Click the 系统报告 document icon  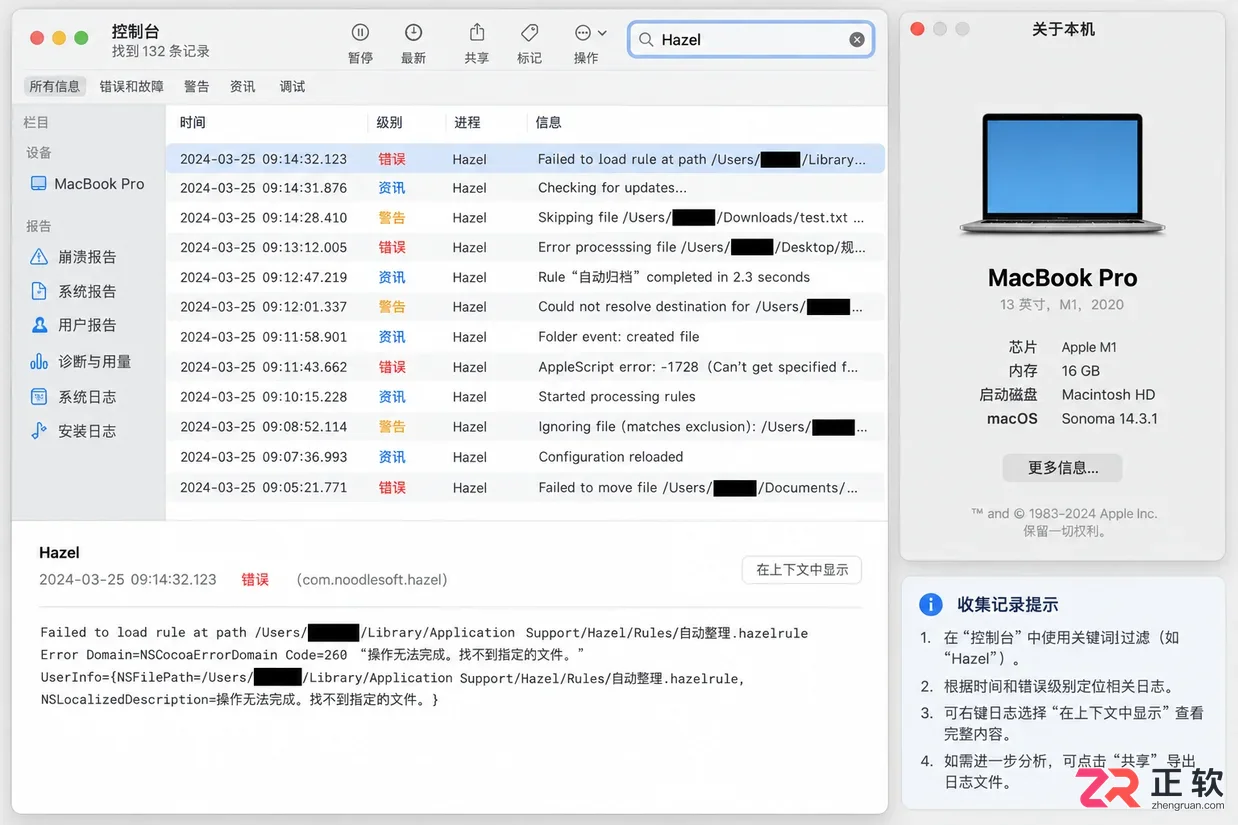tap(39, 291)
